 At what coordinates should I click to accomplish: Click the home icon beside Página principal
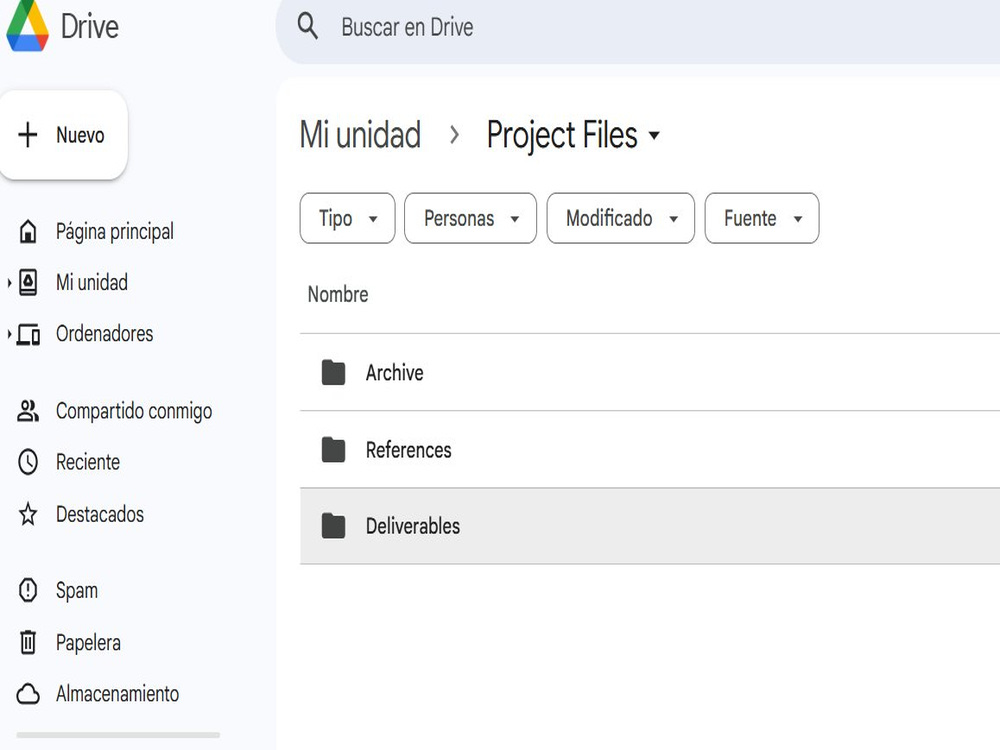click(x=28, y=232)
